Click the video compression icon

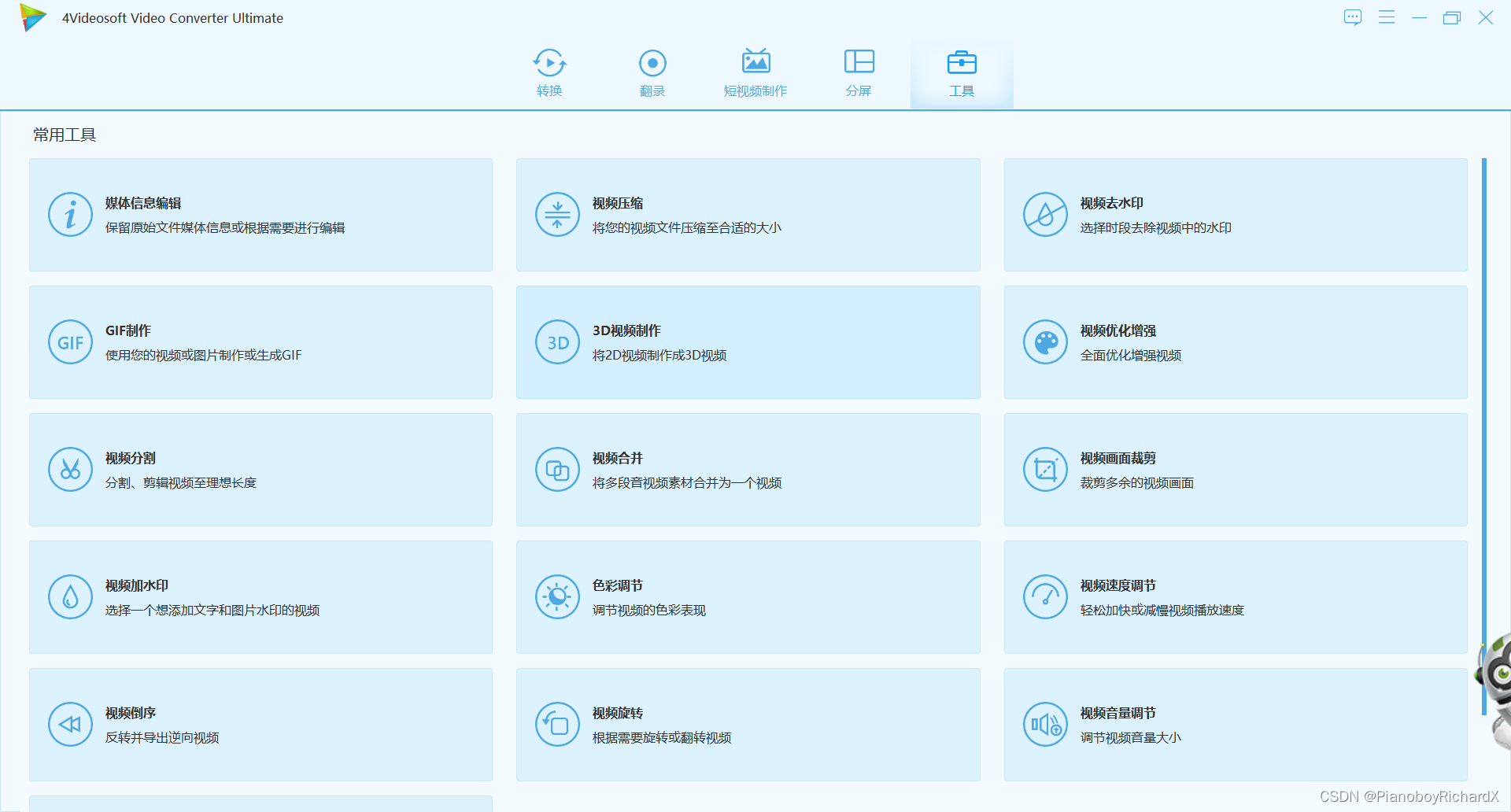click(x=557, y=215)
